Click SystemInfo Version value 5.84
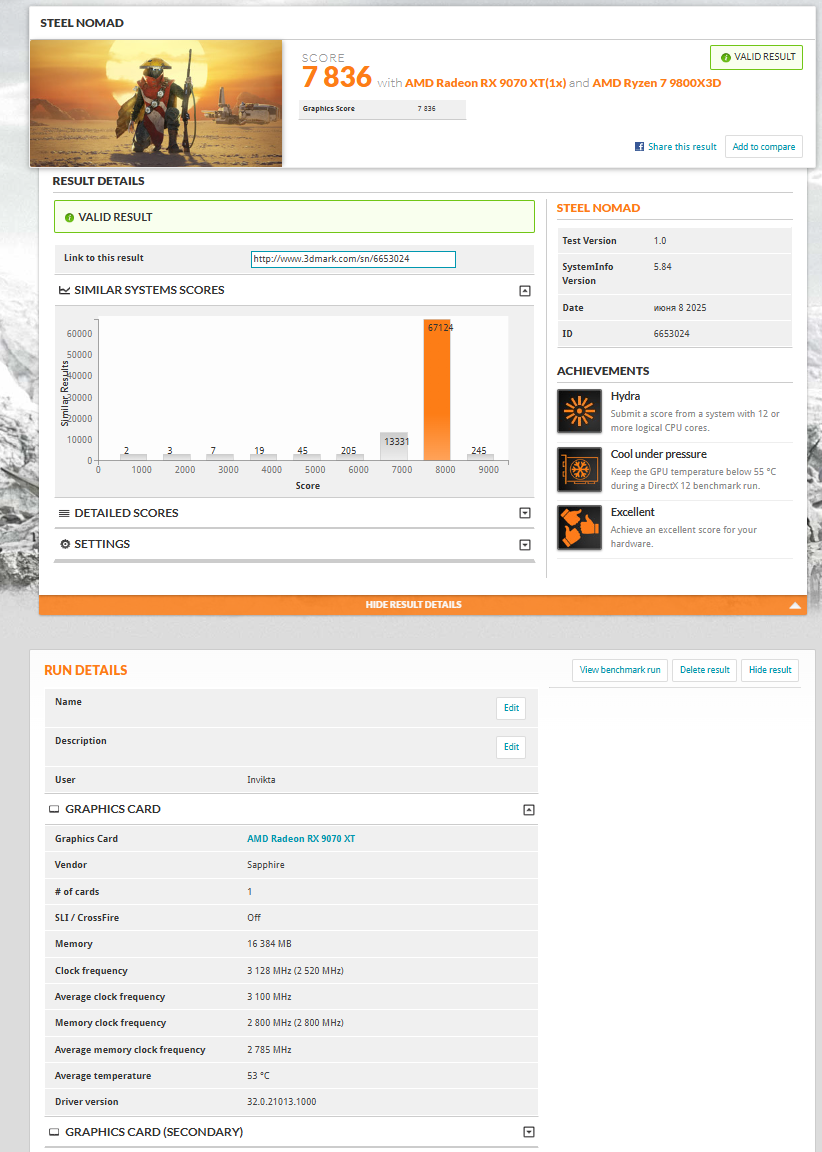This screenshot has width=822, height=1152. click(663, 267)
